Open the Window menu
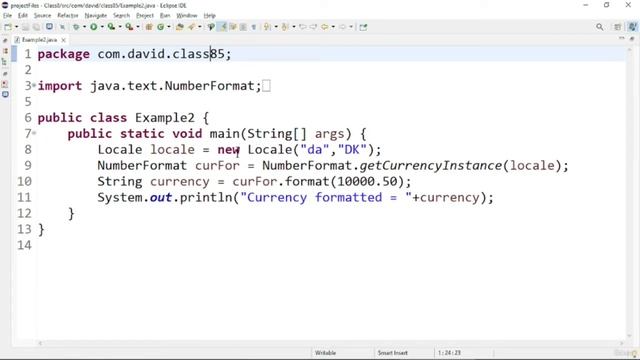Screen dimensions: 640x360 pyautogui.click(x=187, y=16)
